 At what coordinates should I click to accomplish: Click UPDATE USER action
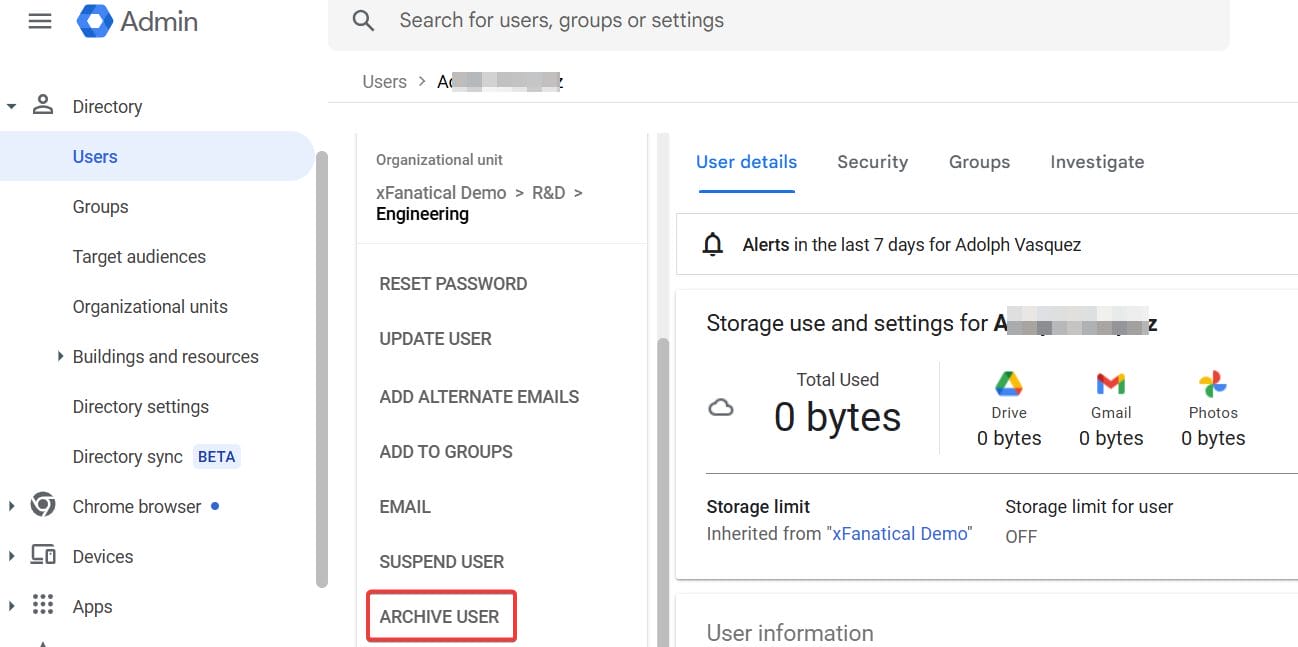(435, 339)
